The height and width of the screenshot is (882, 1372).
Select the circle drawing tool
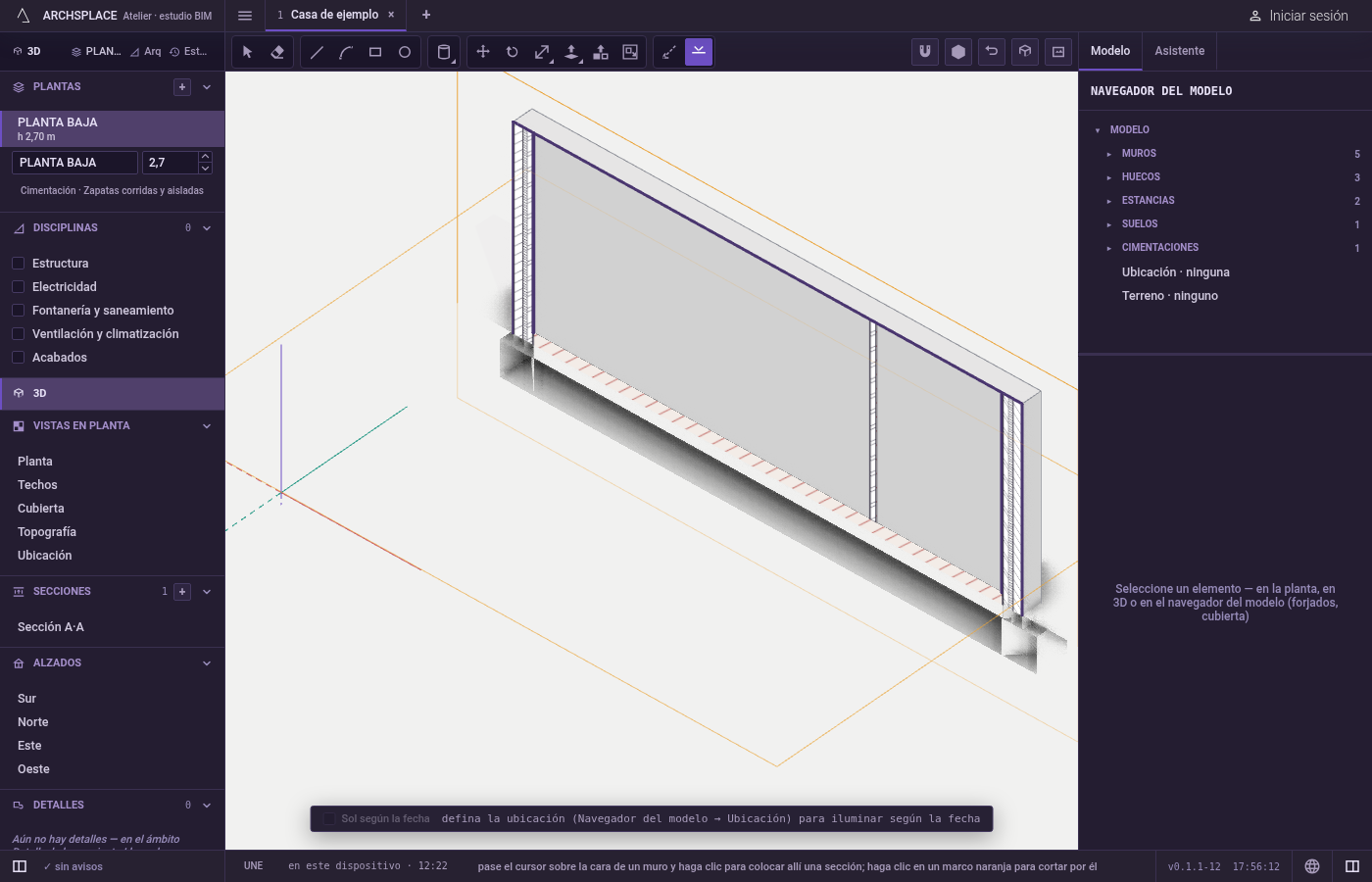point(405,52)
